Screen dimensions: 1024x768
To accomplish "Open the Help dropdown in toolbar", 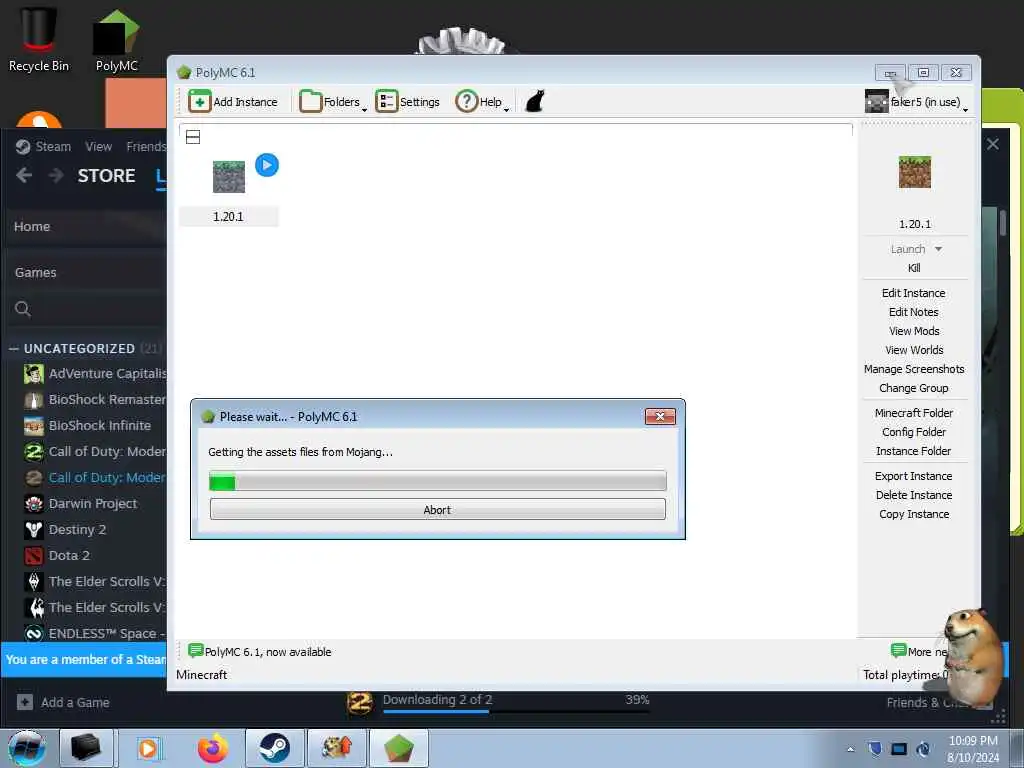I will tap(482, 102).
